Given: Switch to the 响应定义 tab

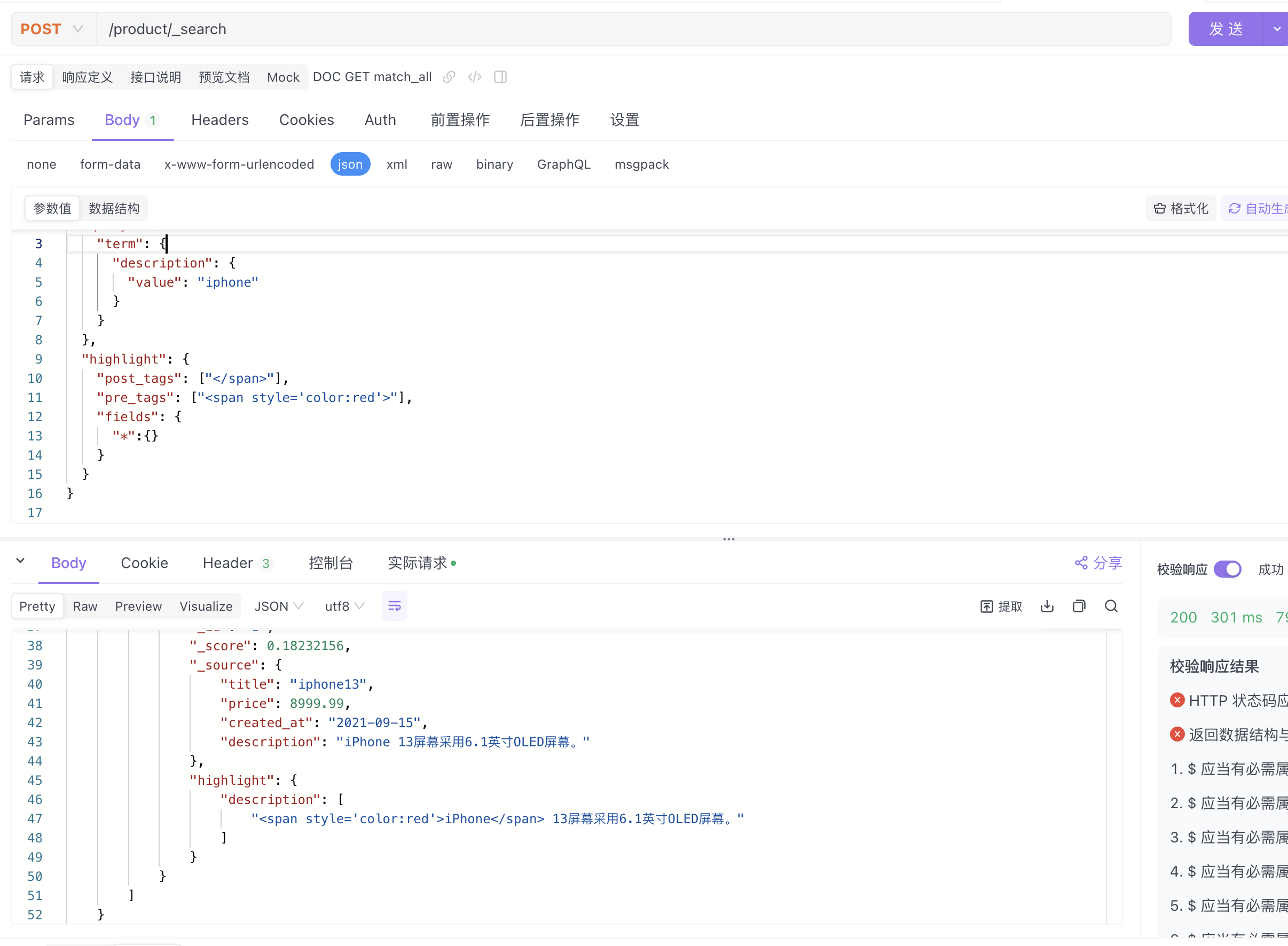Looking at the screenshot, I should pos(87,77).
